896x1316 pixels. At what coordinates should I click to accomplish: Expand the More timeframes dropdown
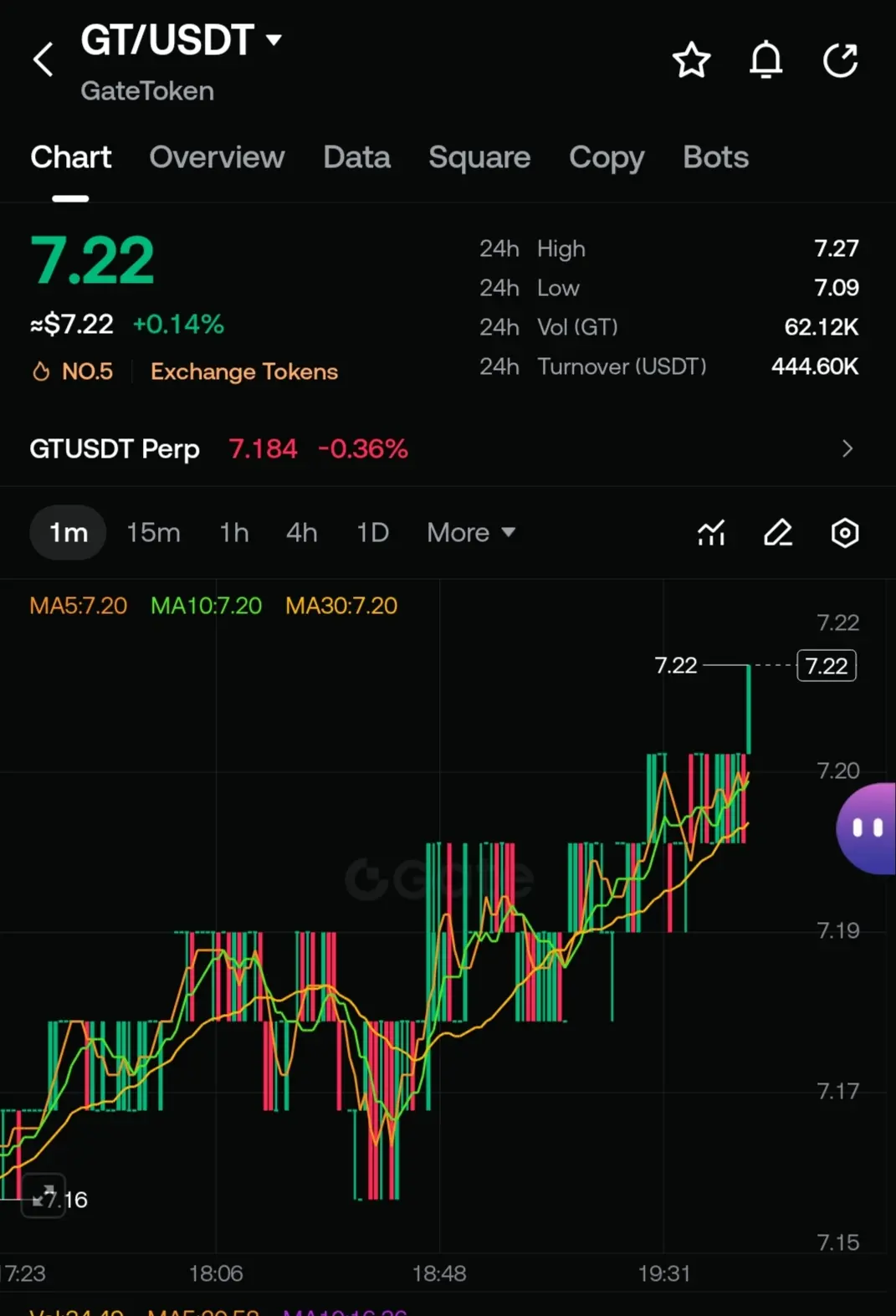click(x=471, y=533)
